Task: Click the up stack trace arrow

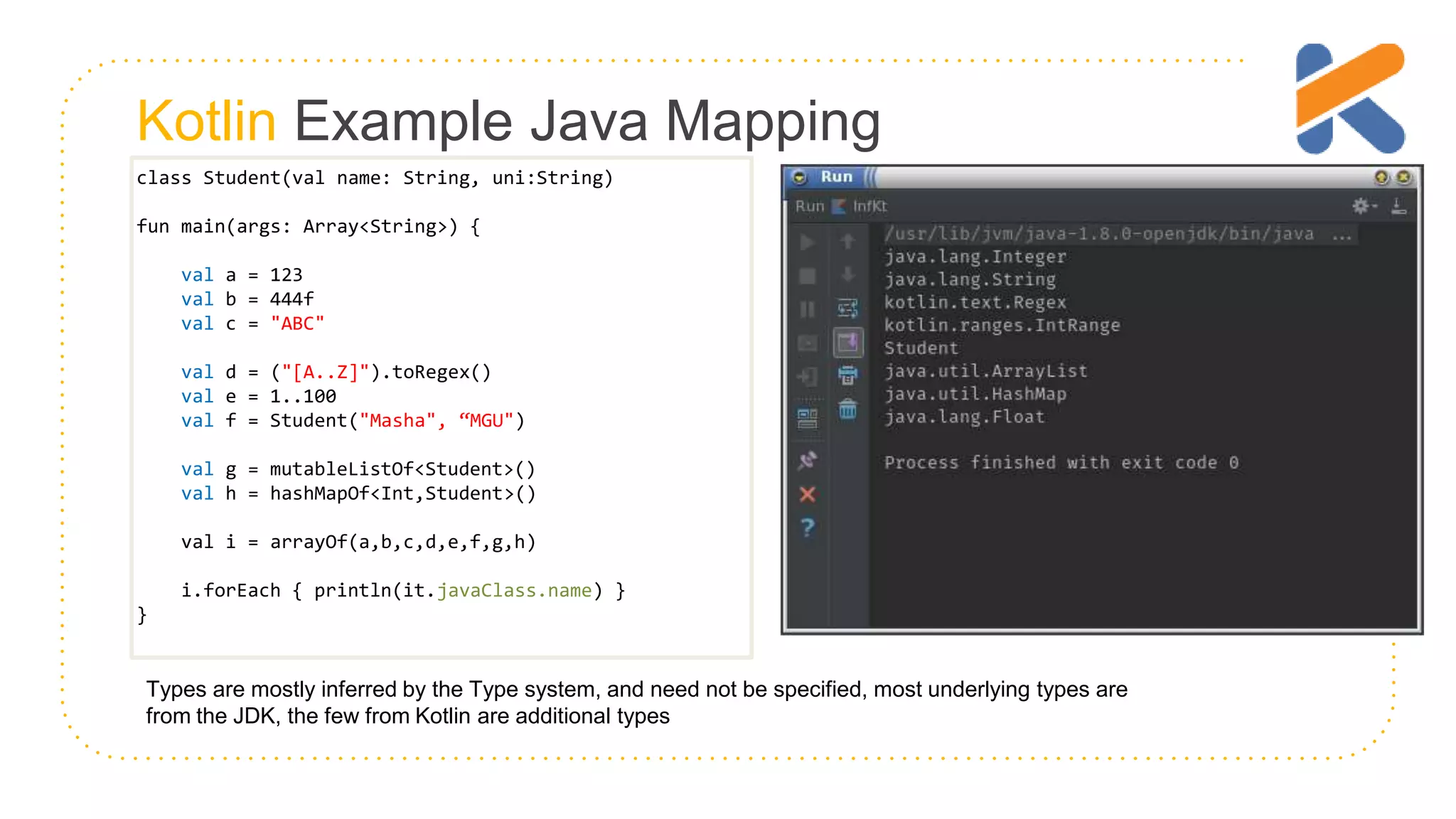Action: [847, 242]
